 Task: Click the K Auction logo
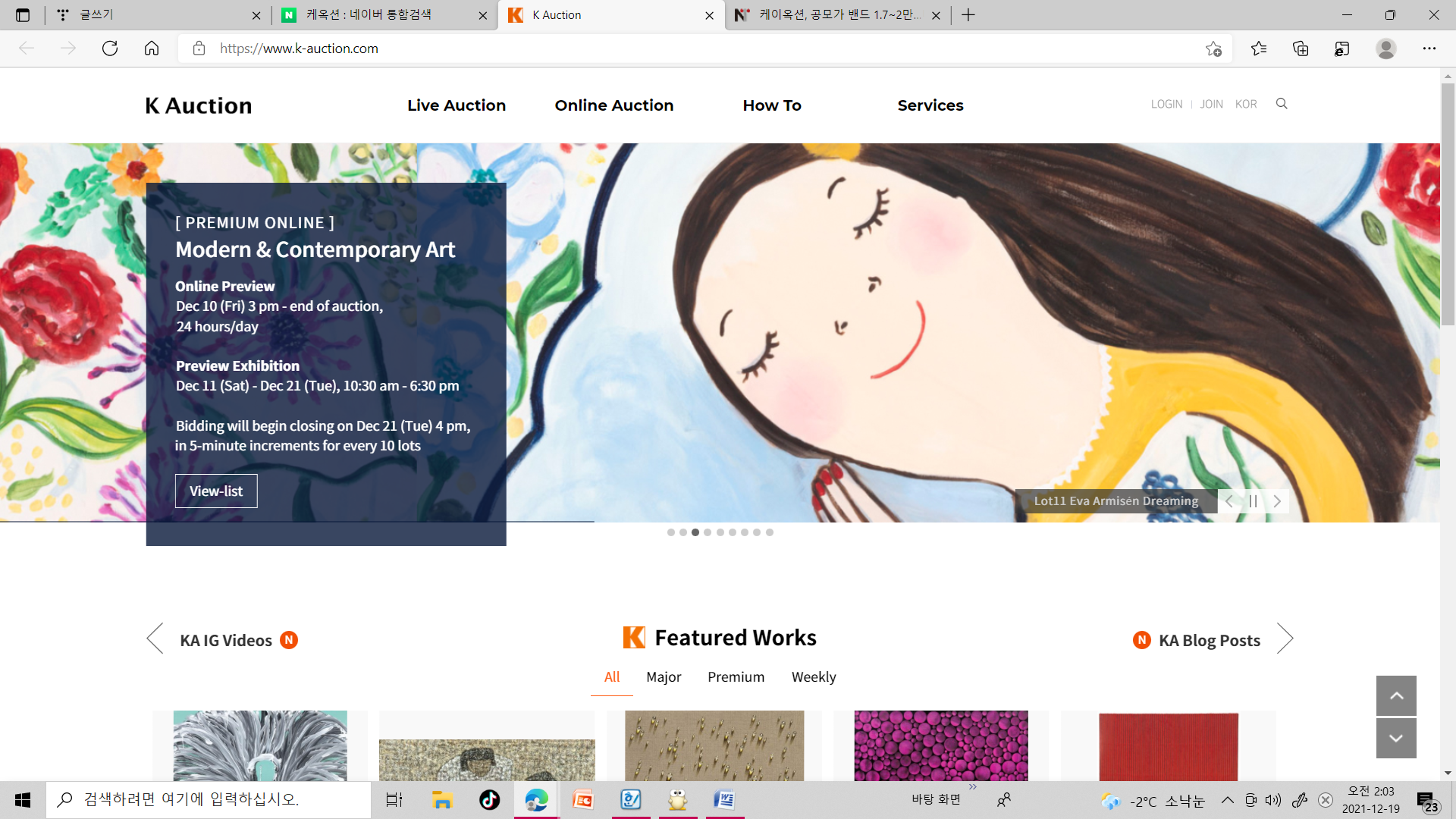coord(199,105)
